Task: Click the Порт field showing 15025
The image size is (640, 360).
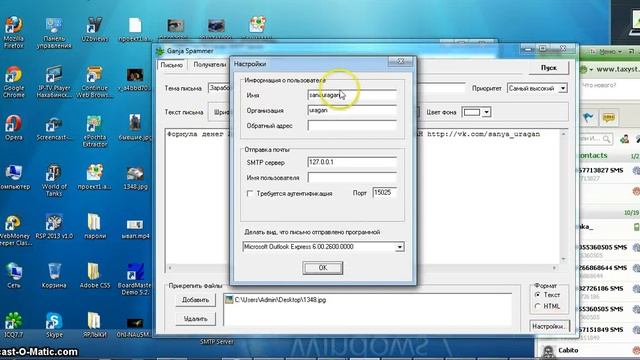Action: [384, 193]
